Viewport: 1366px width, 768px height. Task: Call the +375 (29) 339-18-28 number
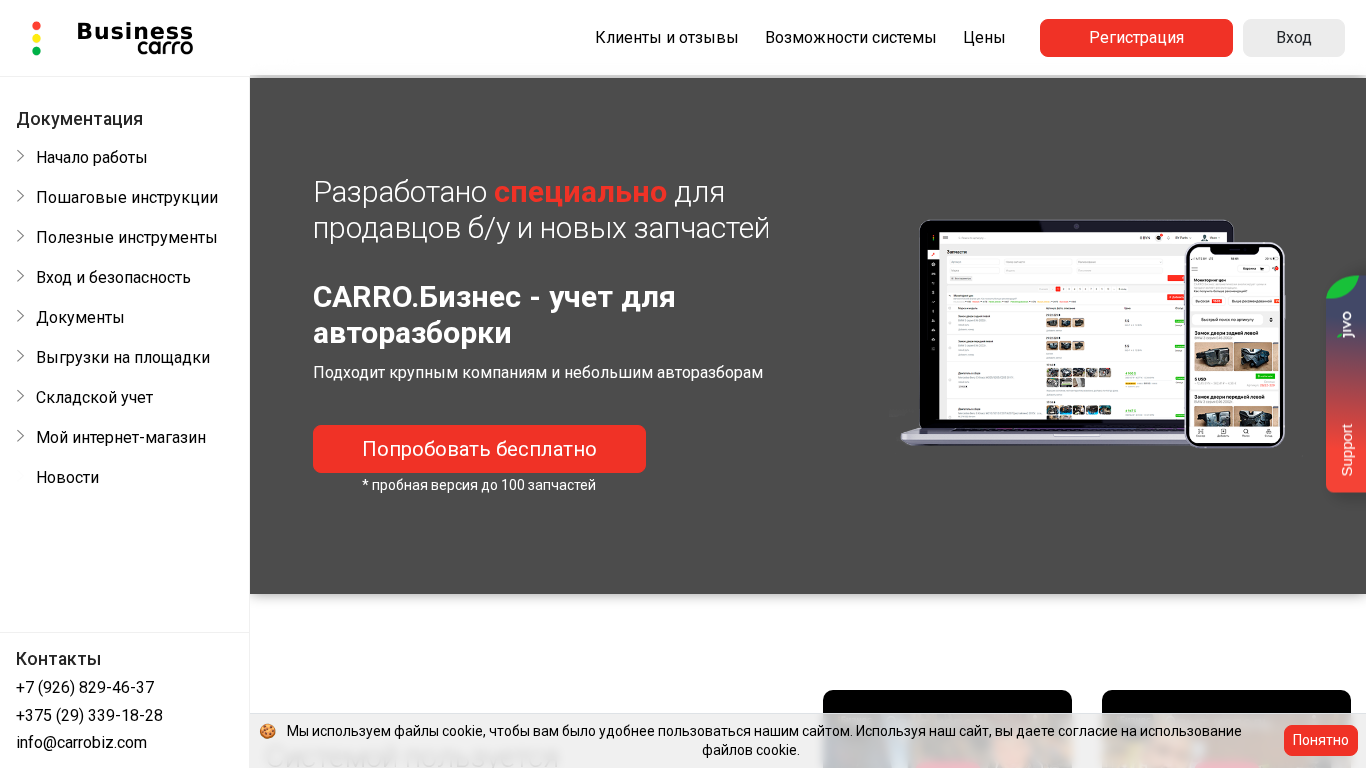click(x=89, y=715)
